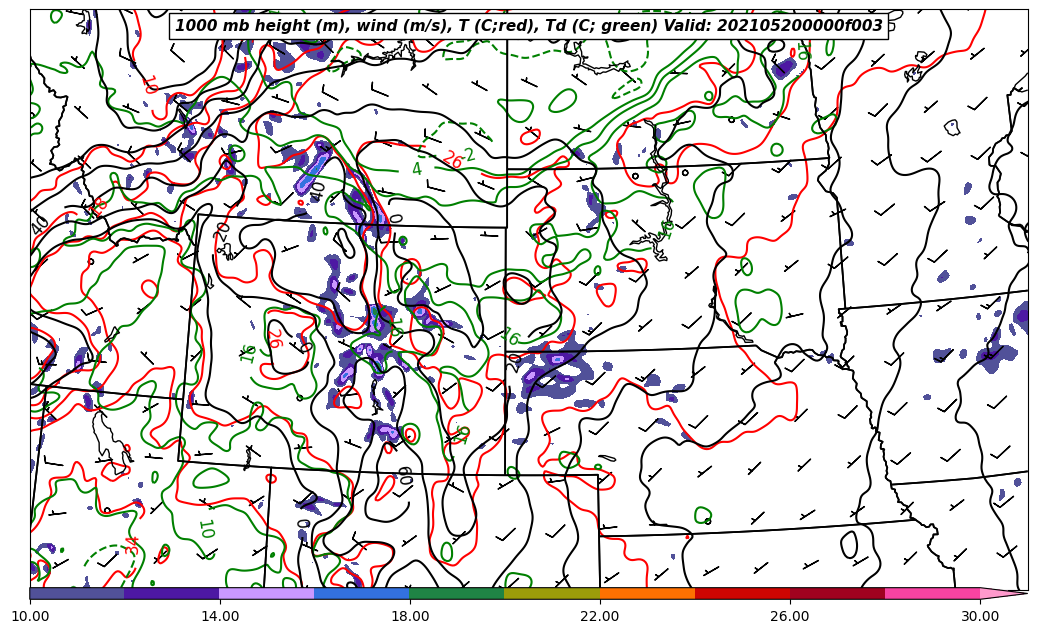Choose the olive-yellow colorbar segment

[x=552, y=593]
